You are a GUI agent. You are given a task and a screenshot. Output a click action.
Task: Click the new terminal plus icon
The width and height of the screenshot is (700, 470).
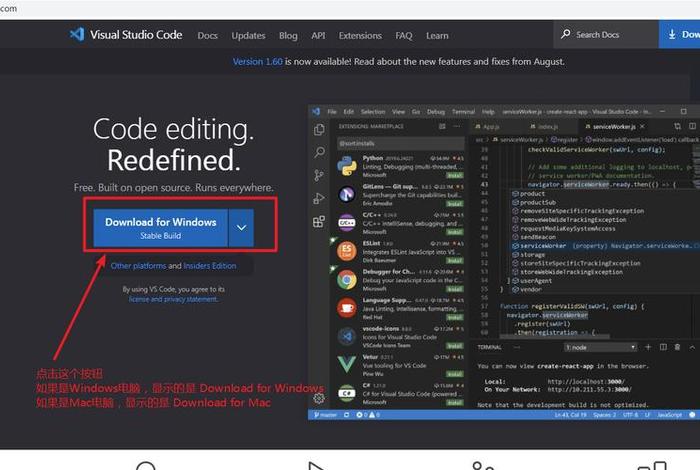[x=648, y=347]
